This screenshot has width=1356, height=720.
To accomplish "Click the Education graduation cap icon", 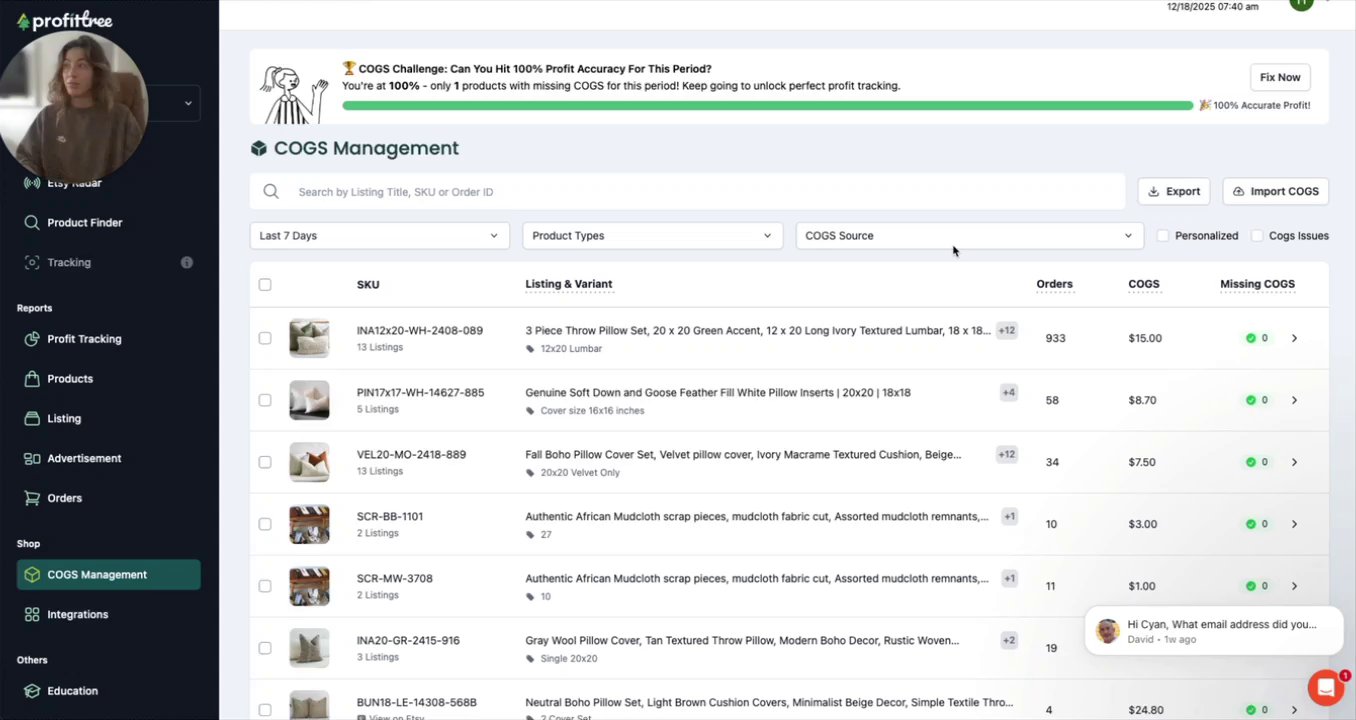I will click(x=32, y=691).
